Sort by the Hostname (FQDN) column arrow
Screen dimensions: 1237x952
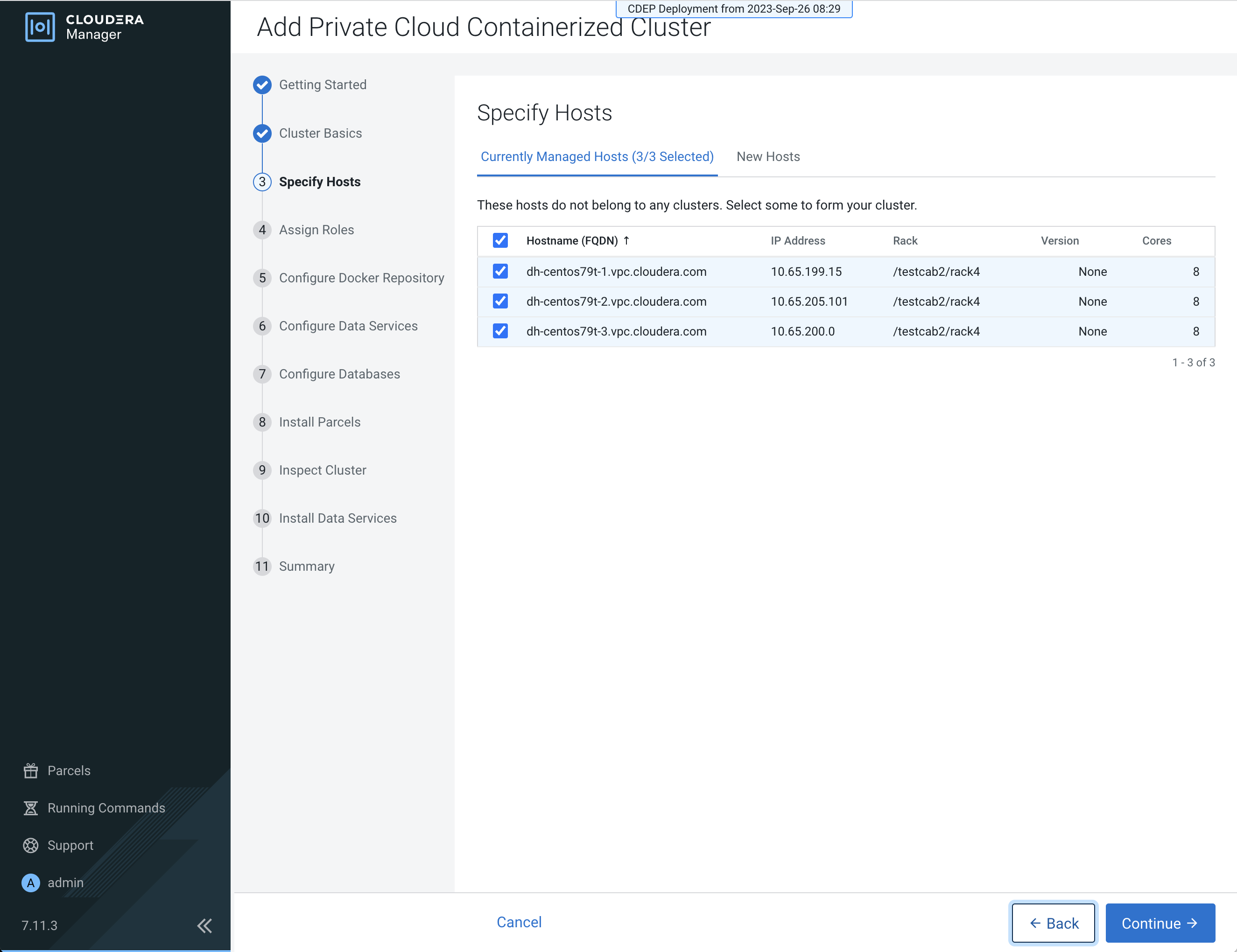point(626,241)
